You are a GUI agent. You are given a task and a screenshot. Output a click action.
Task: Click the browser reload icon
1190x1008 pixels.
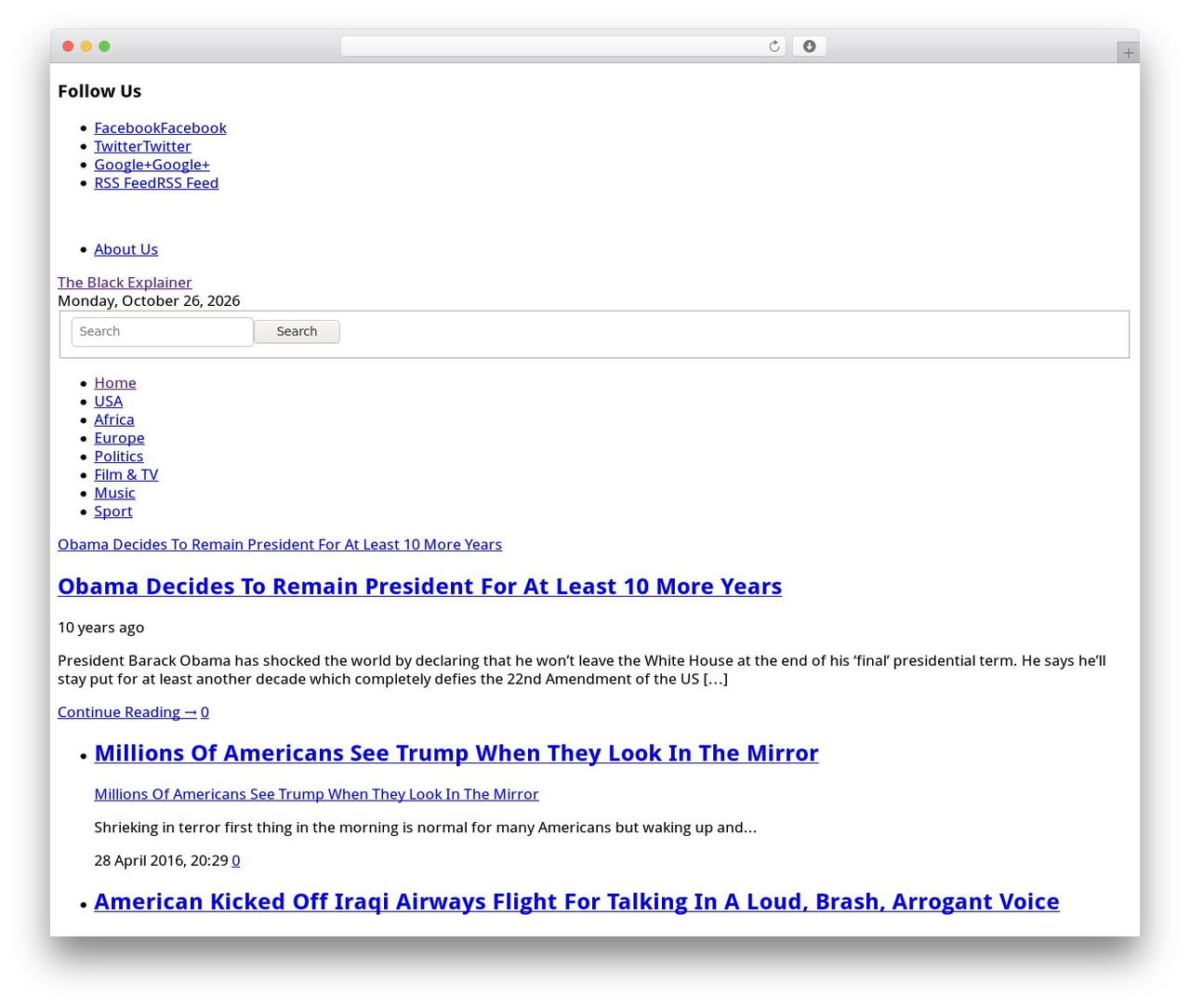point(773,46)
